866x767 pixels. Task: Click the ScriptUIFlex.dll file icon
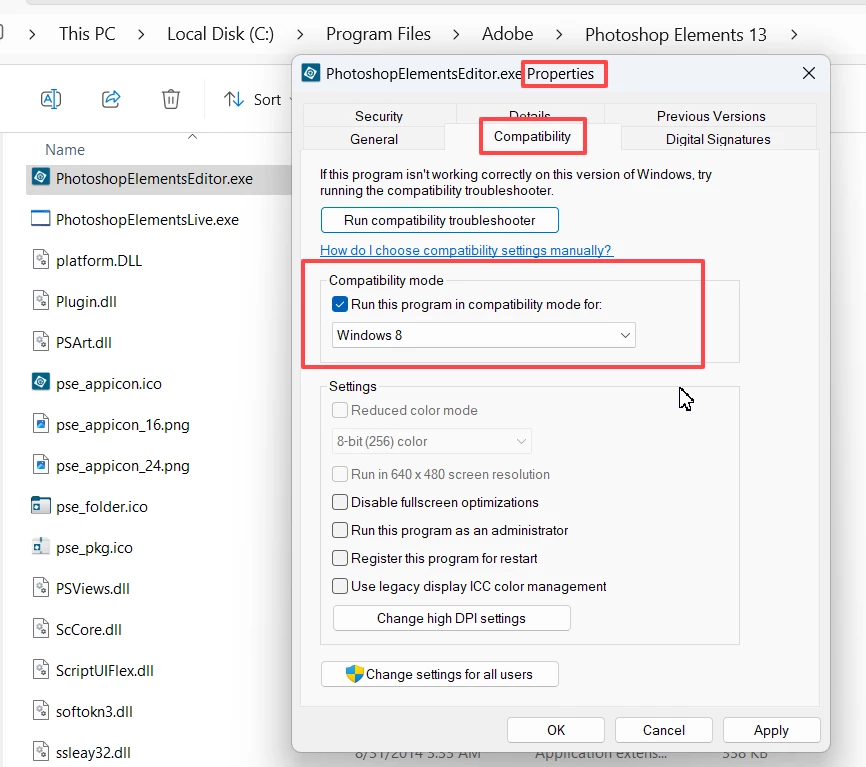click(41, 670)
